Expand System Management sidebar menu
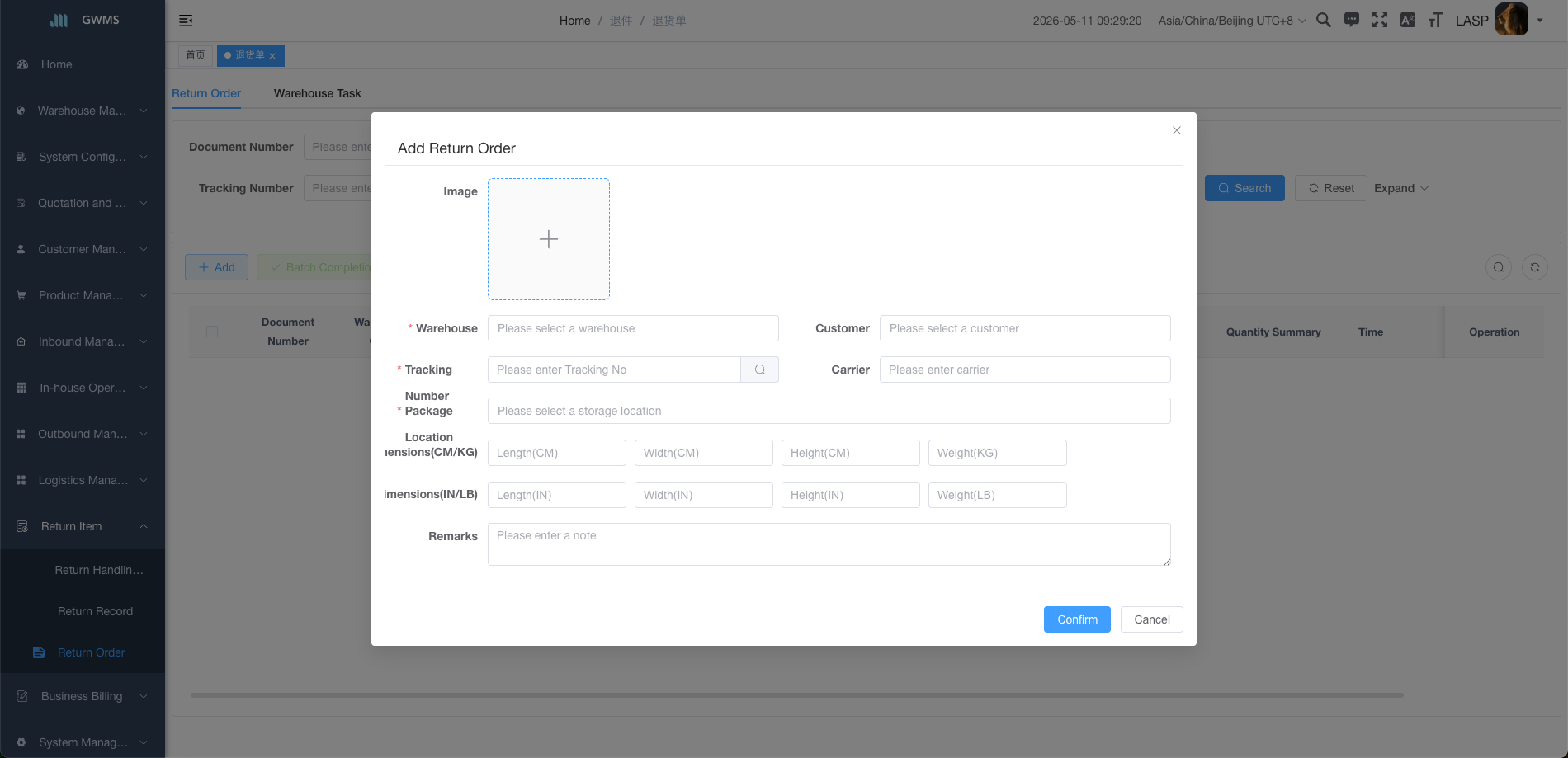Viewport: 1568px width, 758px height. point(83,742)
